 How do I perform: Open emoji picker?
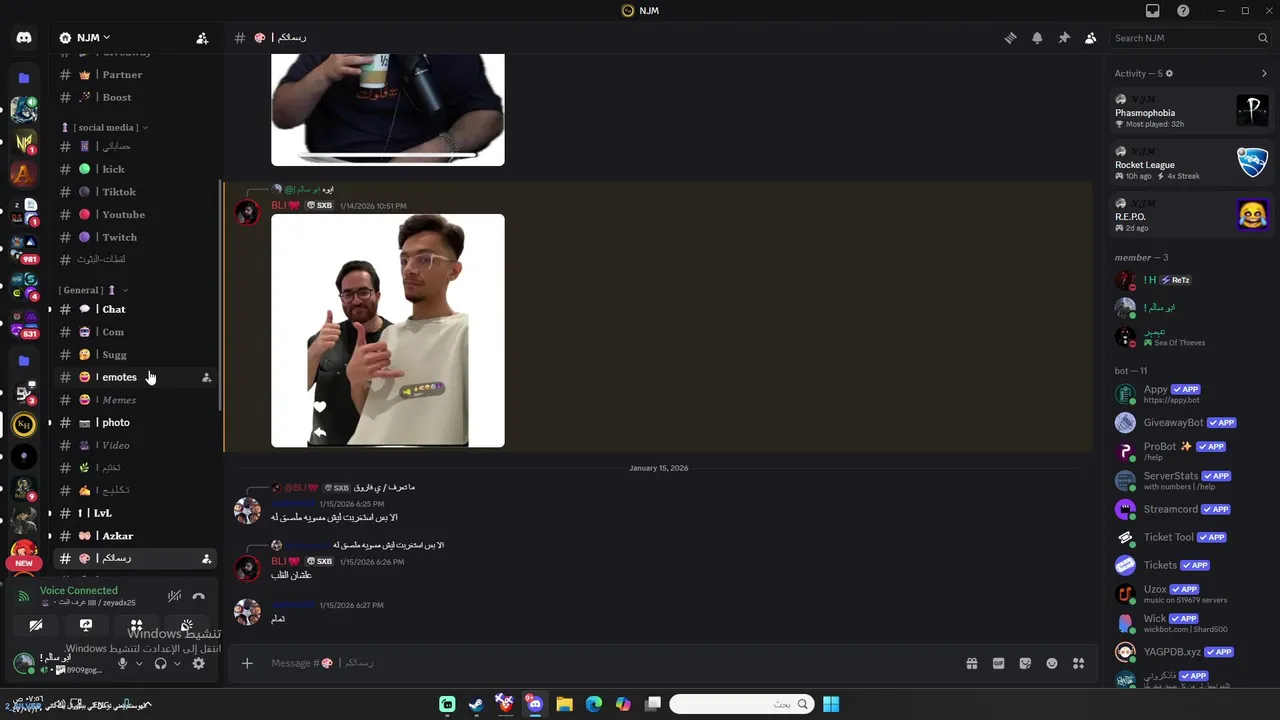[x=1052, y=663]
